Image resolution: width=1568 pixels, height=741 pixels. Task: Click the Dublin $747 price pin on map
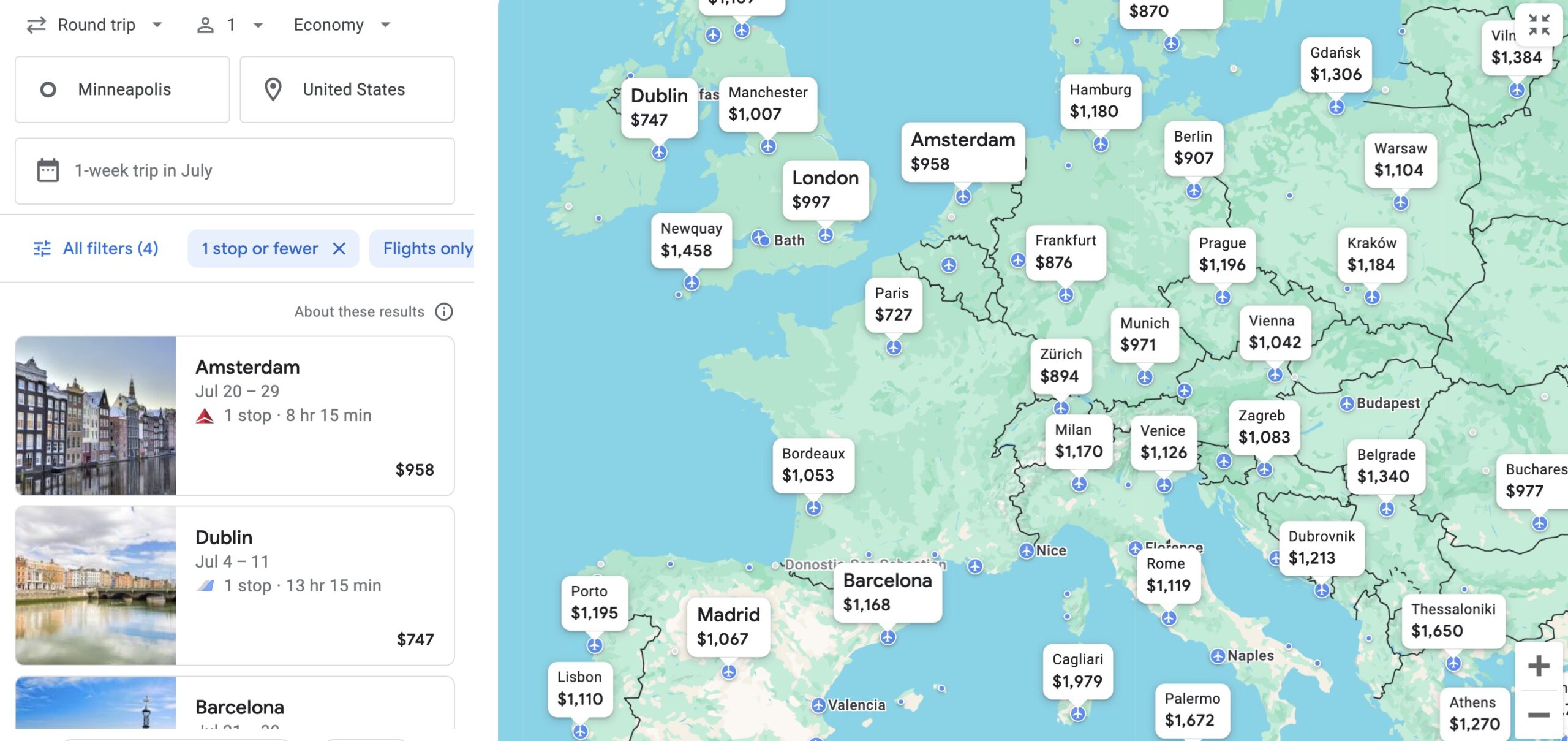coord(660,107)
